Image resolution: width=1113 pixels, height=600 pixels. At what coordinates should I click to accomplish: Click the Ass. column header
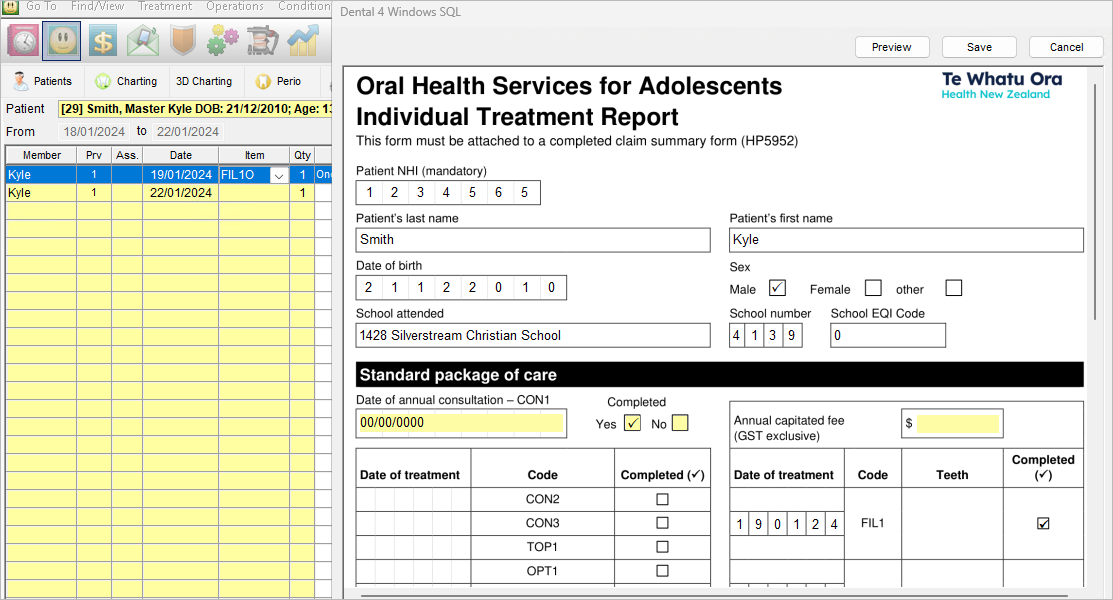(127, 155)
